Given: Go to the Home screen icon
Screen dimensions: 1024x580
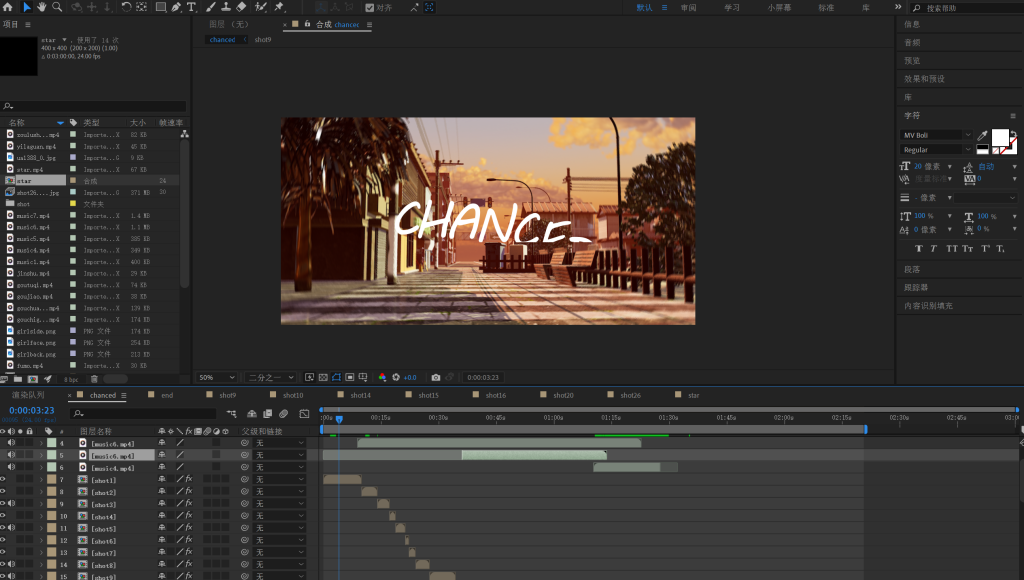Looking at the screenshot, I should (x=8, y=7).
